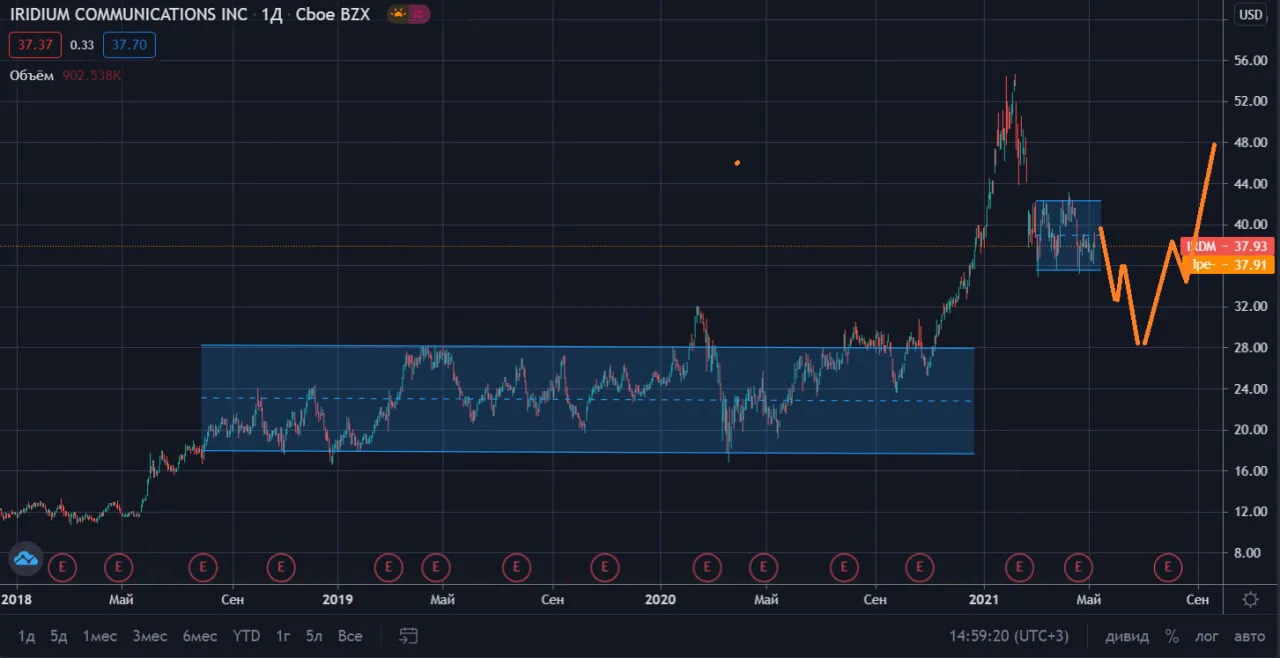1280x658 pixels.
Task: Click the earnings marker above Май 2021
Action: 1078,567
